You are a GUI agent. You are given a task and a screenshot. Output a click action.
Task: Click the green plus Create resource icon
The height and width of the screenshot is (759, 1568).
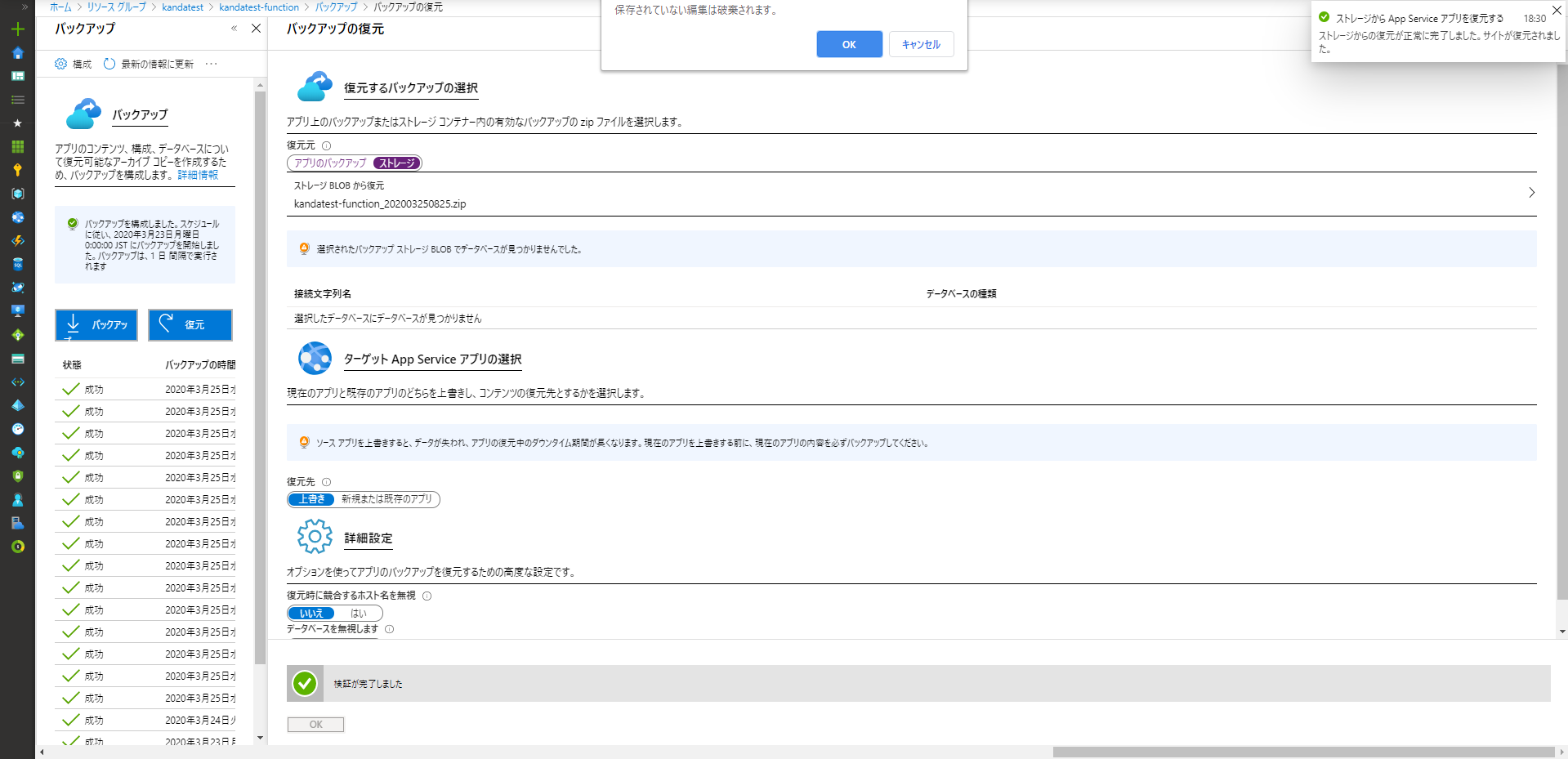point(17,29)
